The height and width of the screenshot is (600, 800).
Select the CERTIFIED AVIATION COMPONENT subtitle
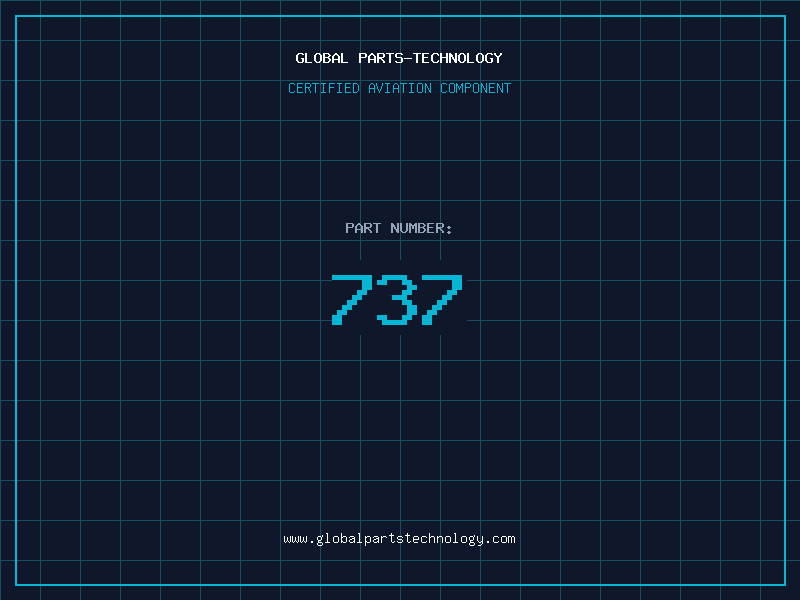tap(399, 88)
